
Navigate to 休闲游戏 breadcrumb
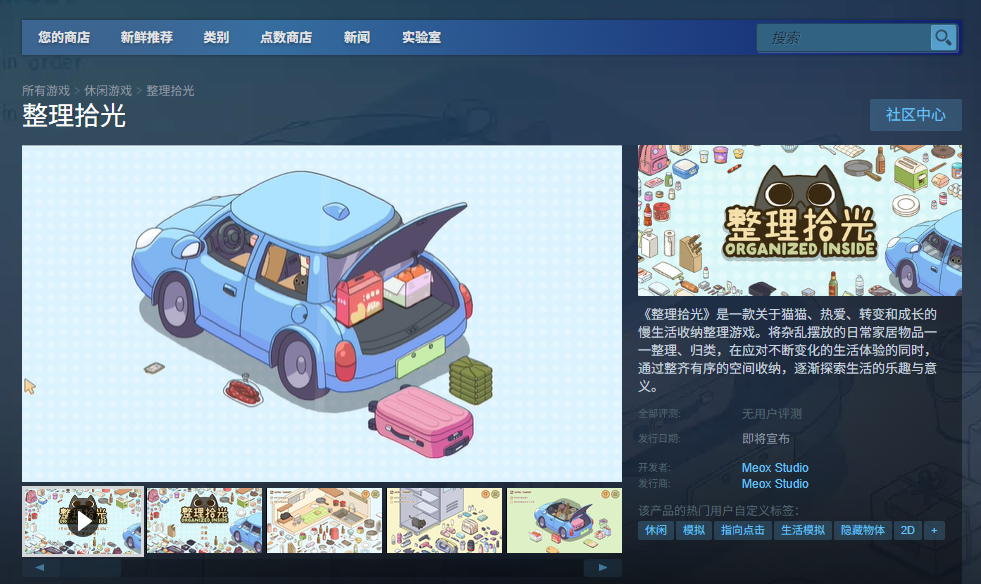click(108, 91)
